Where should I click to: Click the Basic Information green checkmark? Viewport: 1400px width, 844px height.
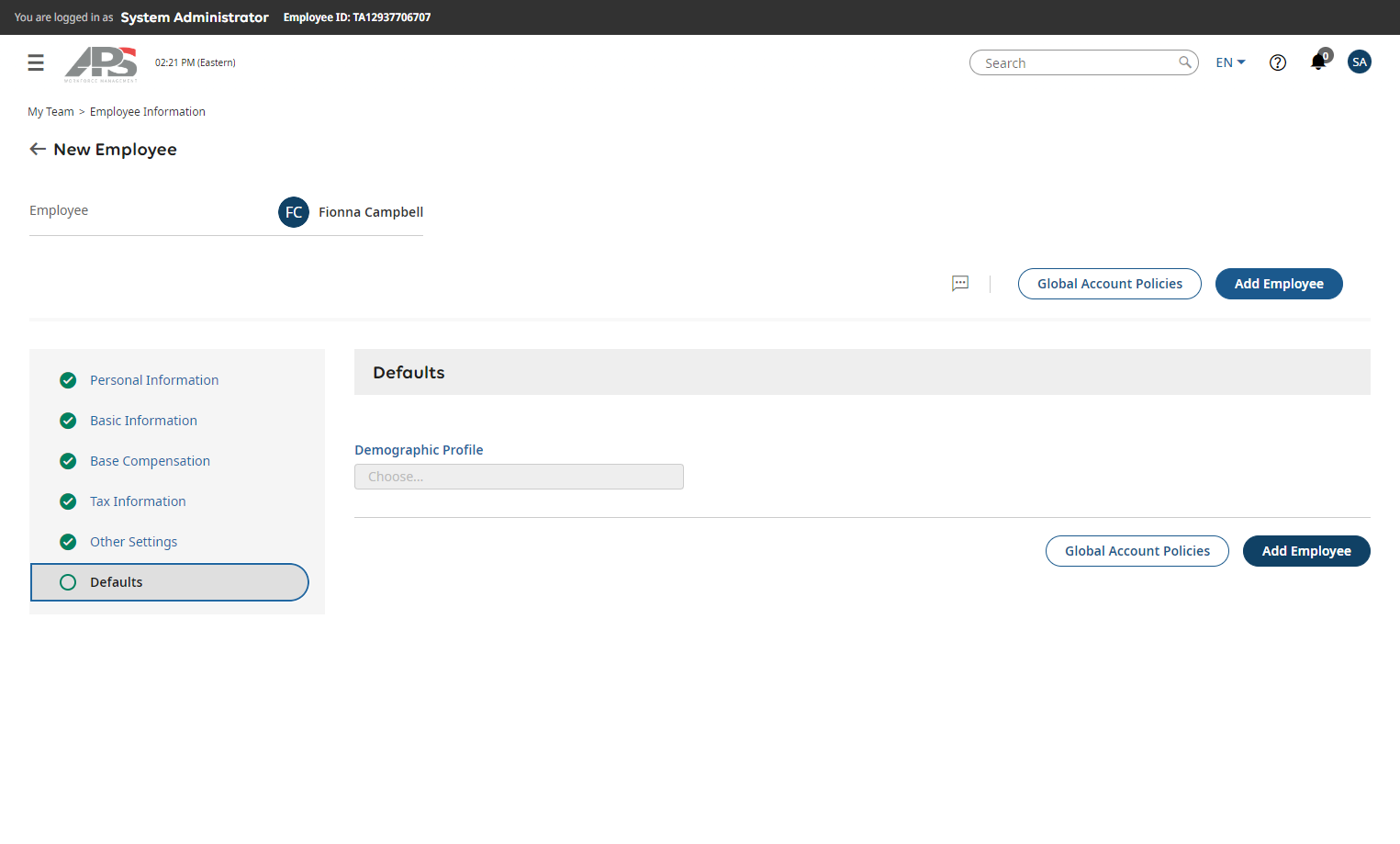(x=68, y=421)
